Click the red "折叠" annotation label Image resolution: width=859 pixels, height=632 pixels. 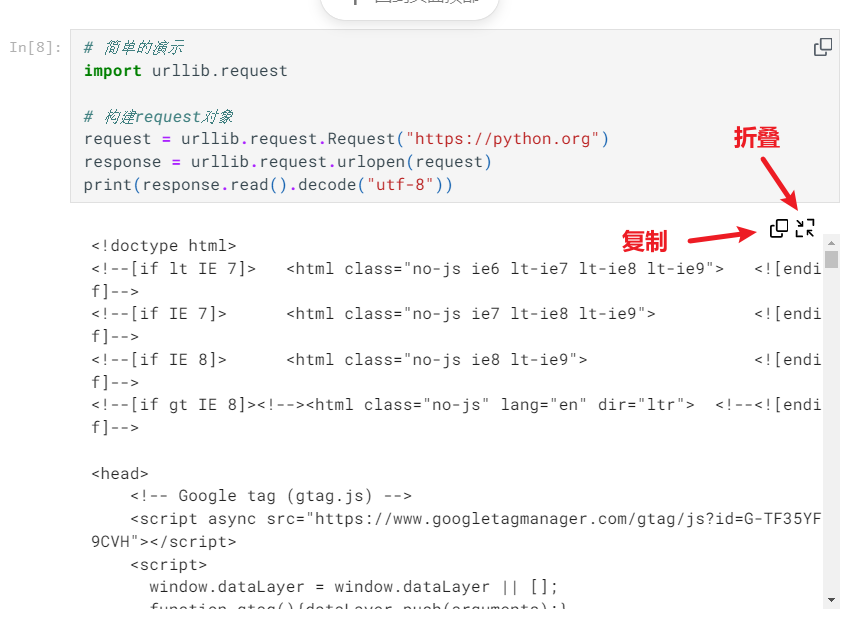tap(756, 139)
